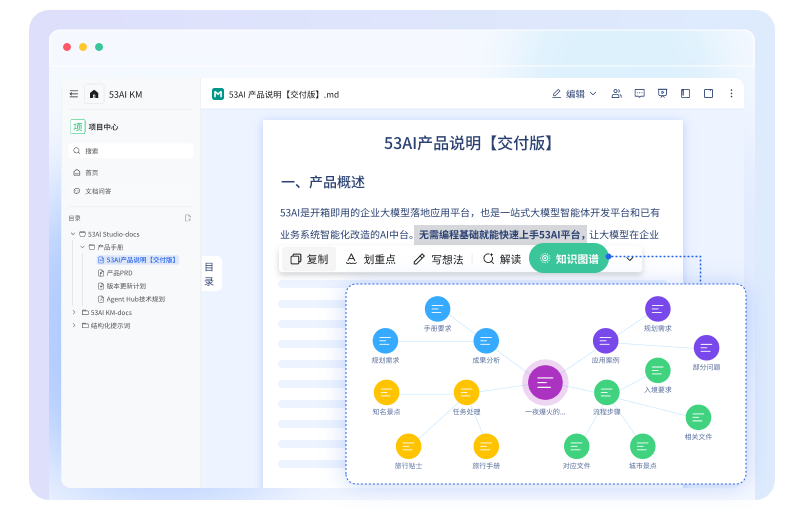Go to the 53AI KM home icon
This screenshot has width=805, height=520.
[x=94, y=94]
